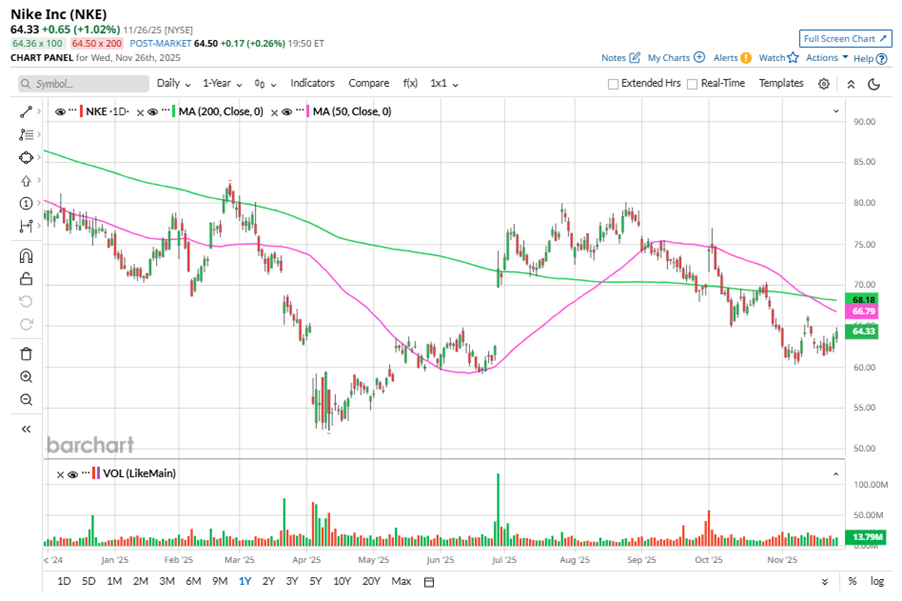Collapse the volume pane chevron

click(x=836, y=474)
